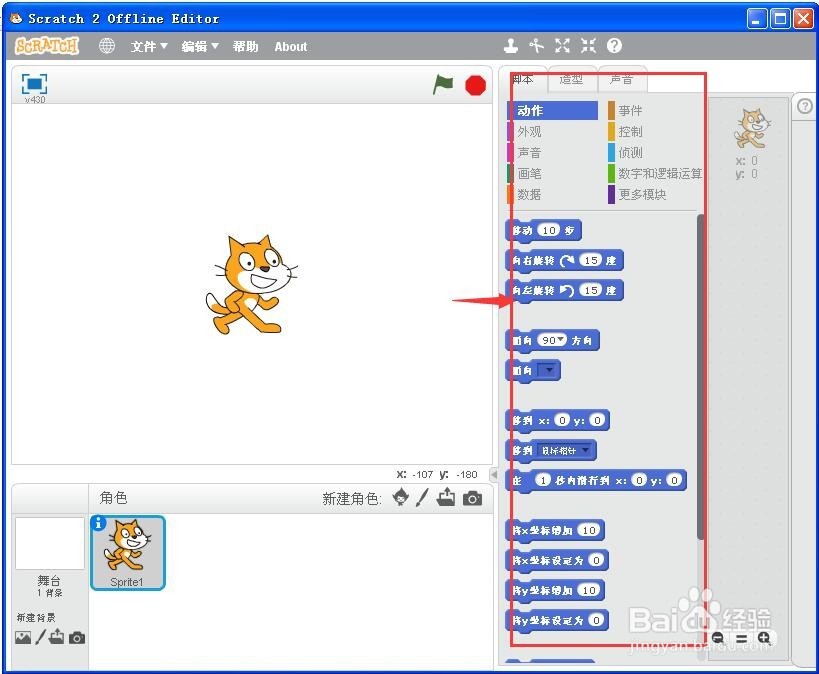Viewport: 819px width, 674px height.
Task: Click set x to 0 value field
Action: 596,560
